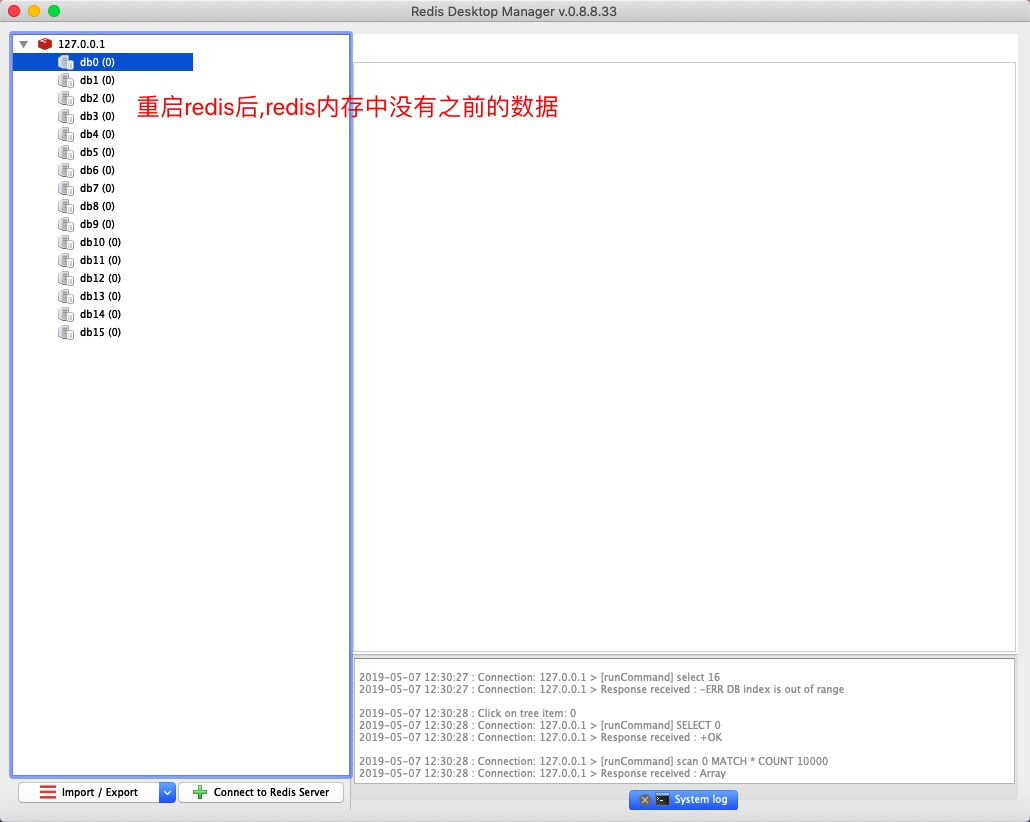Viewport: 1030px width, 822px height.
Task: Click the database icon beside db11
Action: 66,260
